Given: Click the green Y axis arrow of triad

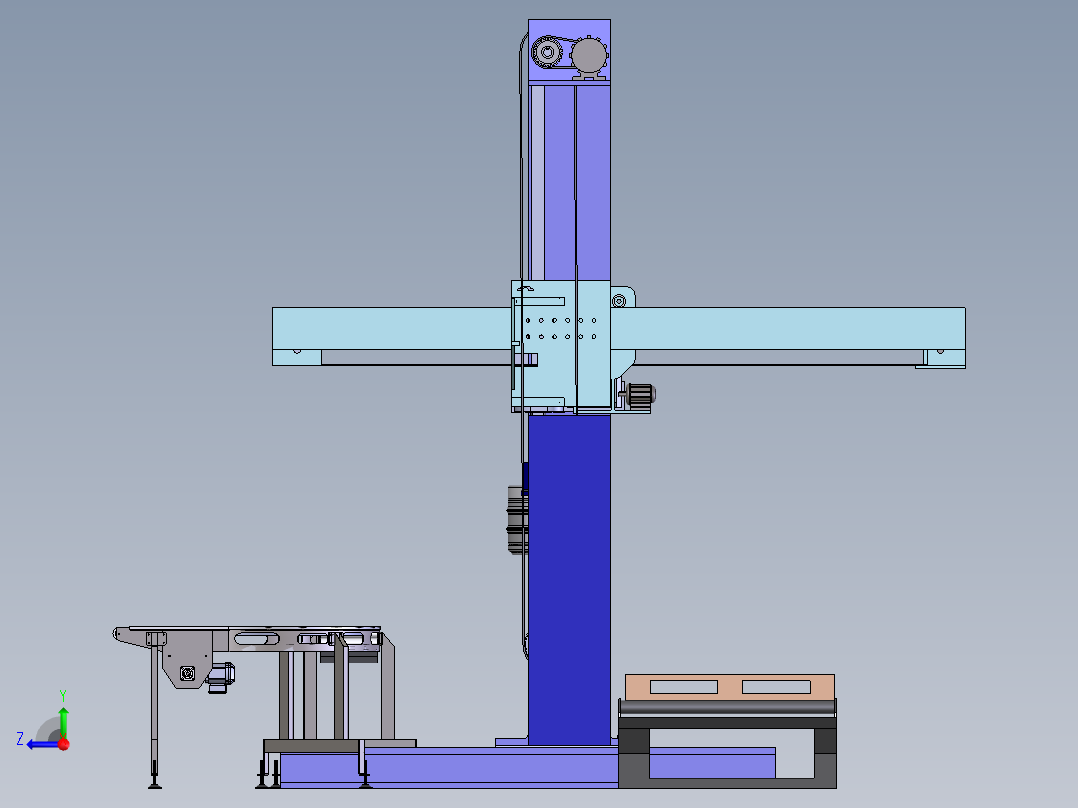Looking at the screenshot, I should coord(63,721).
